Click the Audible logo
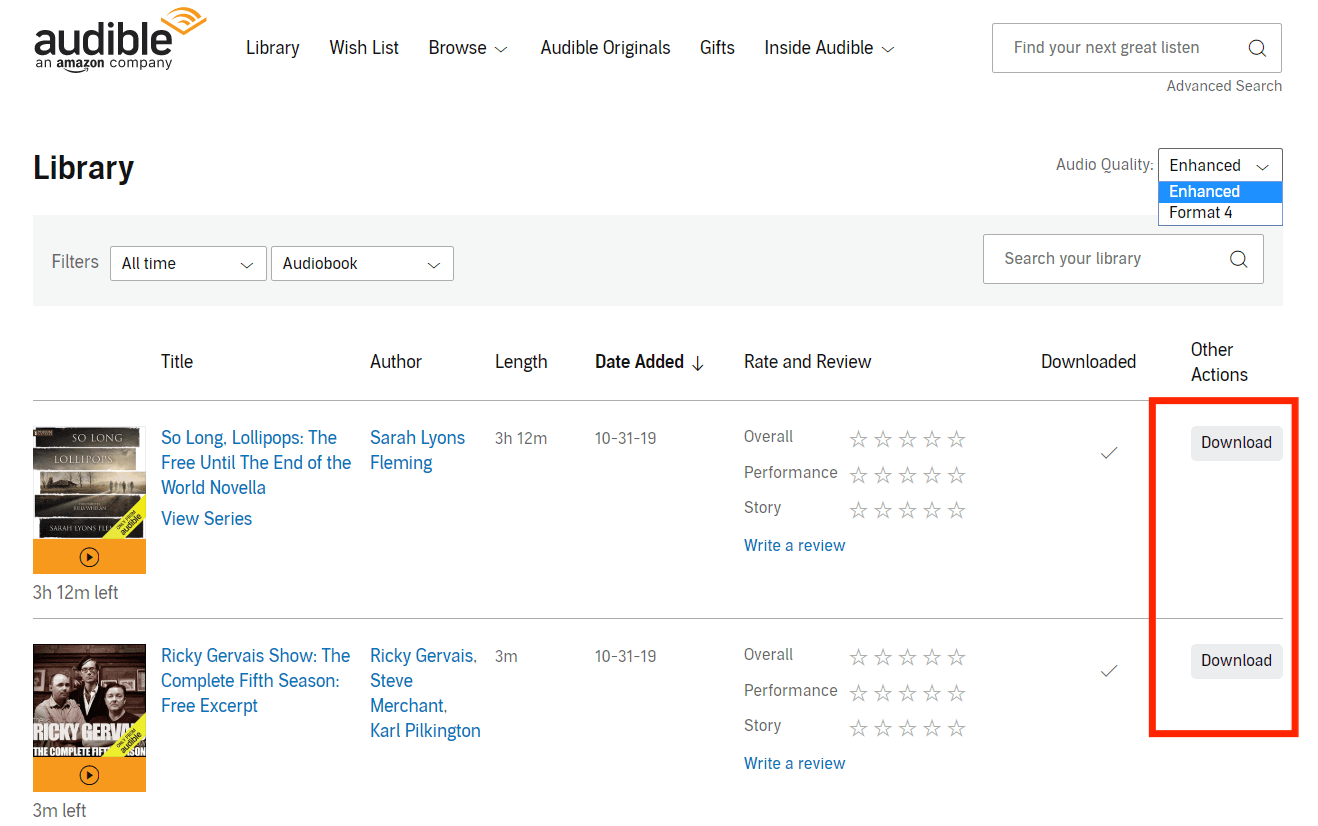 (x=120, y=39)
